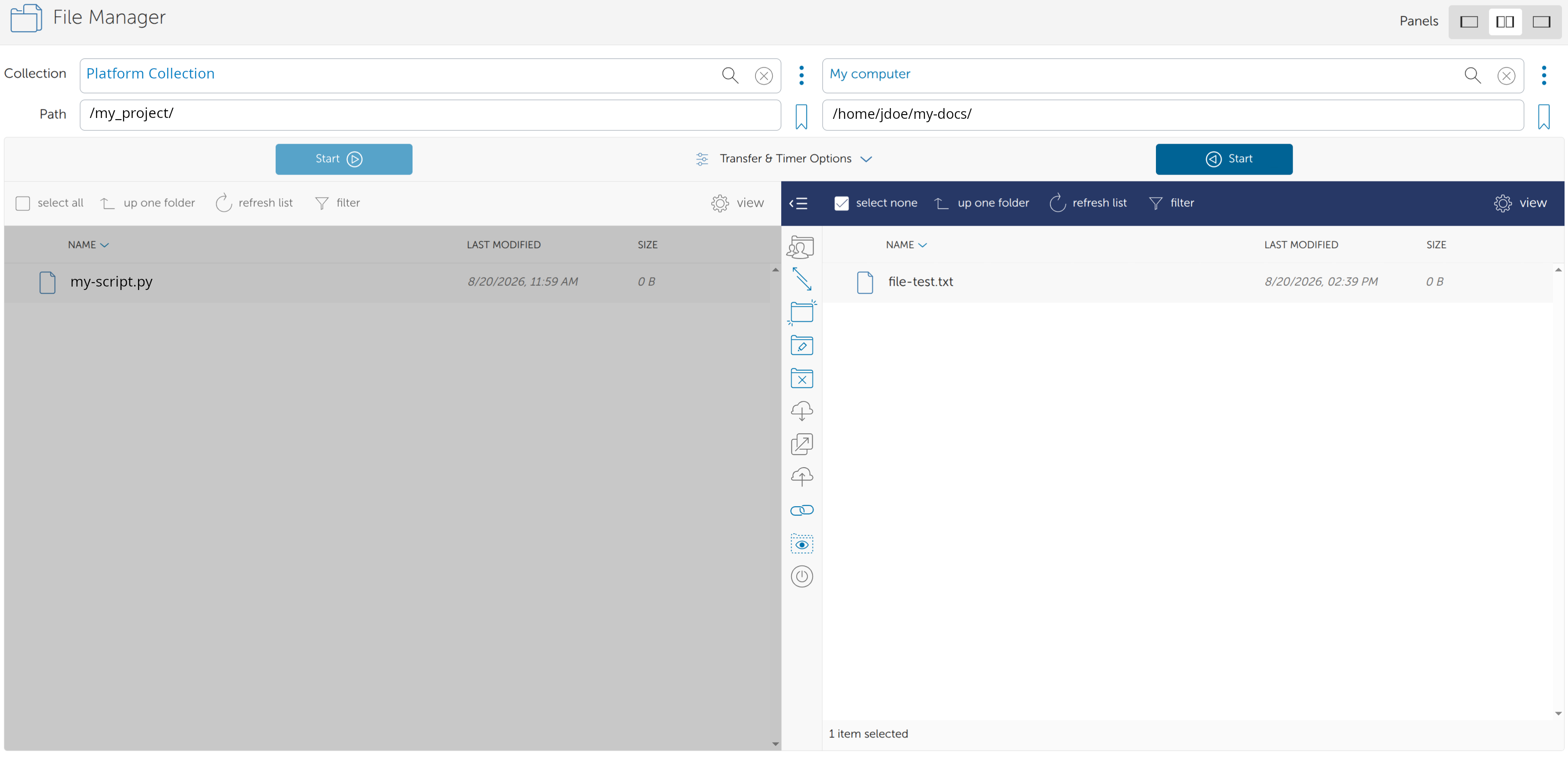Switch to single left panel layout
The height and width of the screenshot is (761, 1568).
pyautogui.click(x=1469, y=22)
